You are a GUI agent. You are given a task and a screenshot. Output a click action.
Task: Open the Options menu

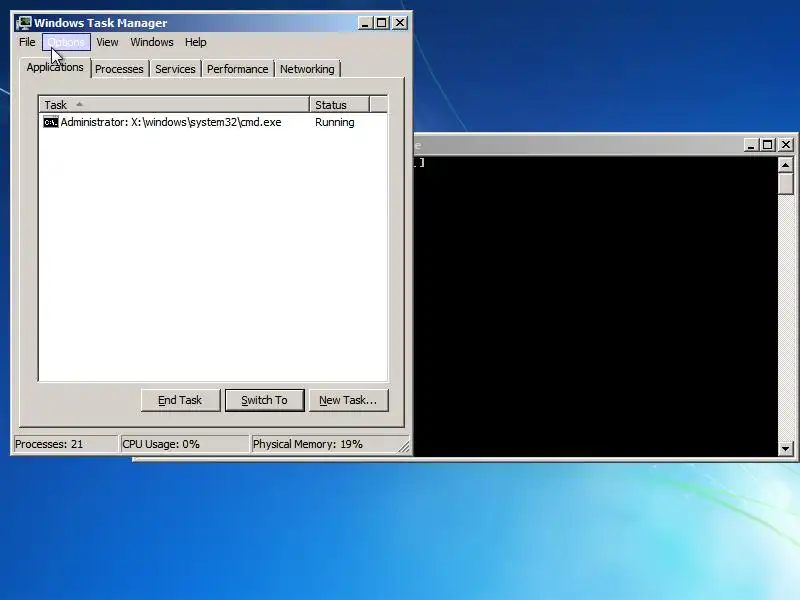coord(66,42)
